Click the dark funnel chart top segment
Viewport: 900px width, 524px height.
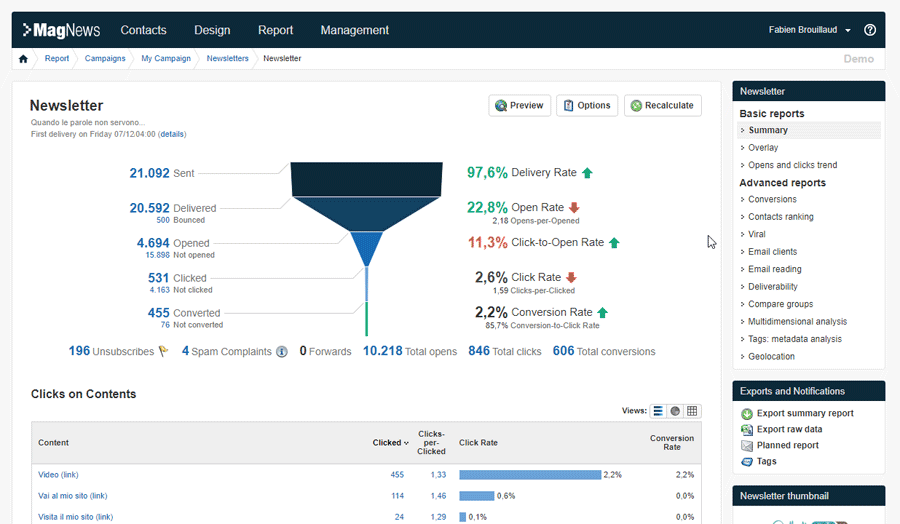click(366, 178)
